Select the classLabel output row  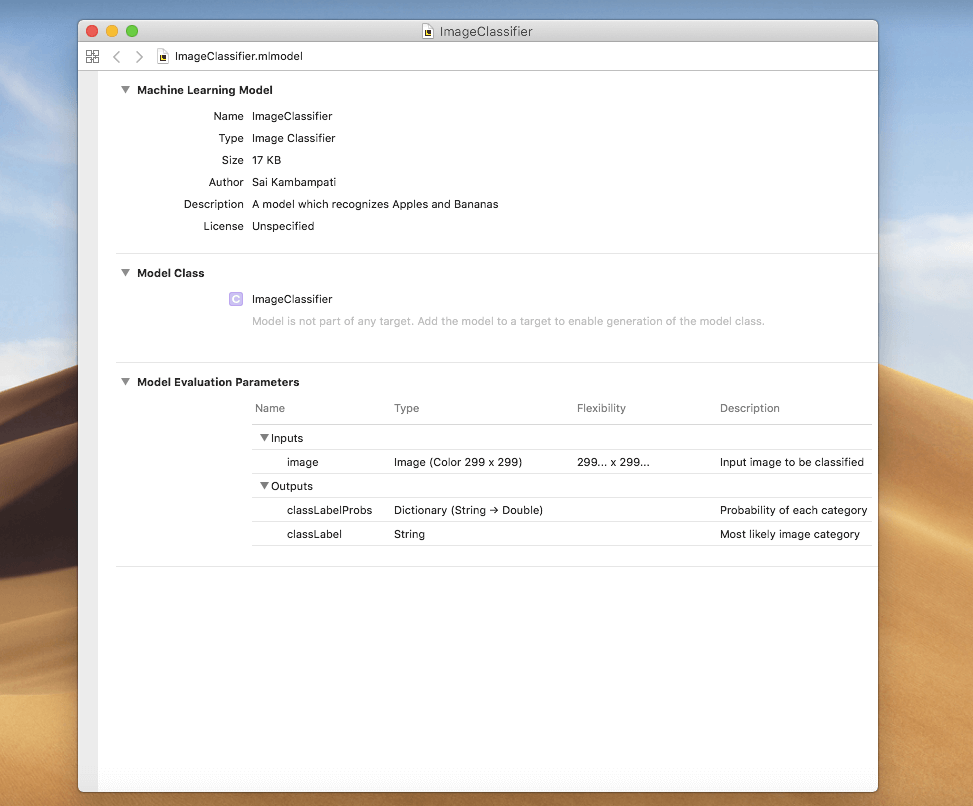[314, 534]
